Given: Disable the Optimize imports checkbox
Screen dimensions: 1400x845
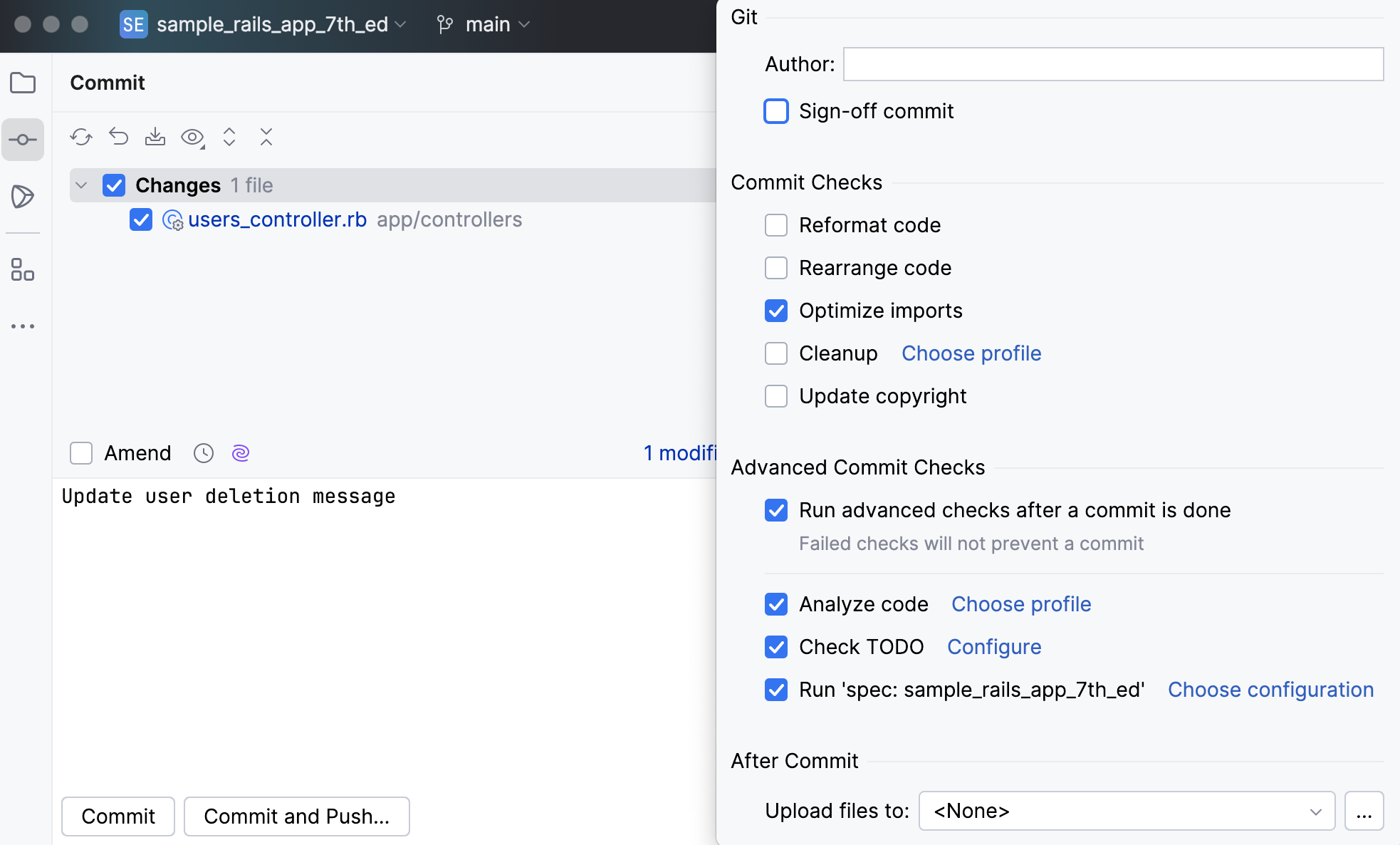Looking at the screenshot, I should [x=776, y=311].
